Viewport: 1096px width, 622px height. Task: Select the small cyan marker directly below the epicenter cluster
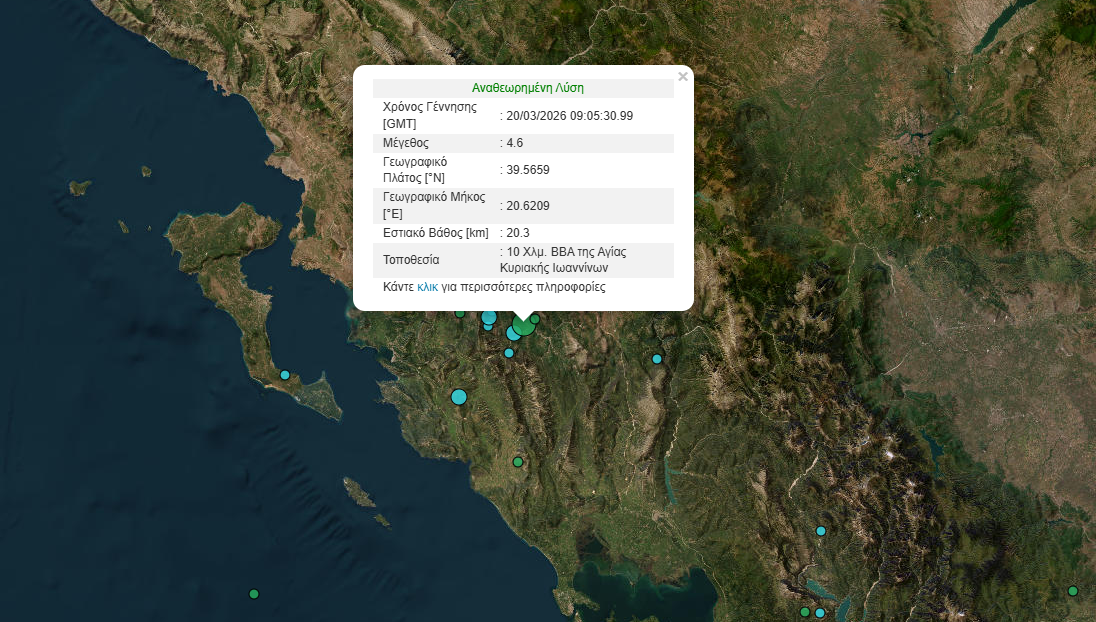click(x=509, y=353)
